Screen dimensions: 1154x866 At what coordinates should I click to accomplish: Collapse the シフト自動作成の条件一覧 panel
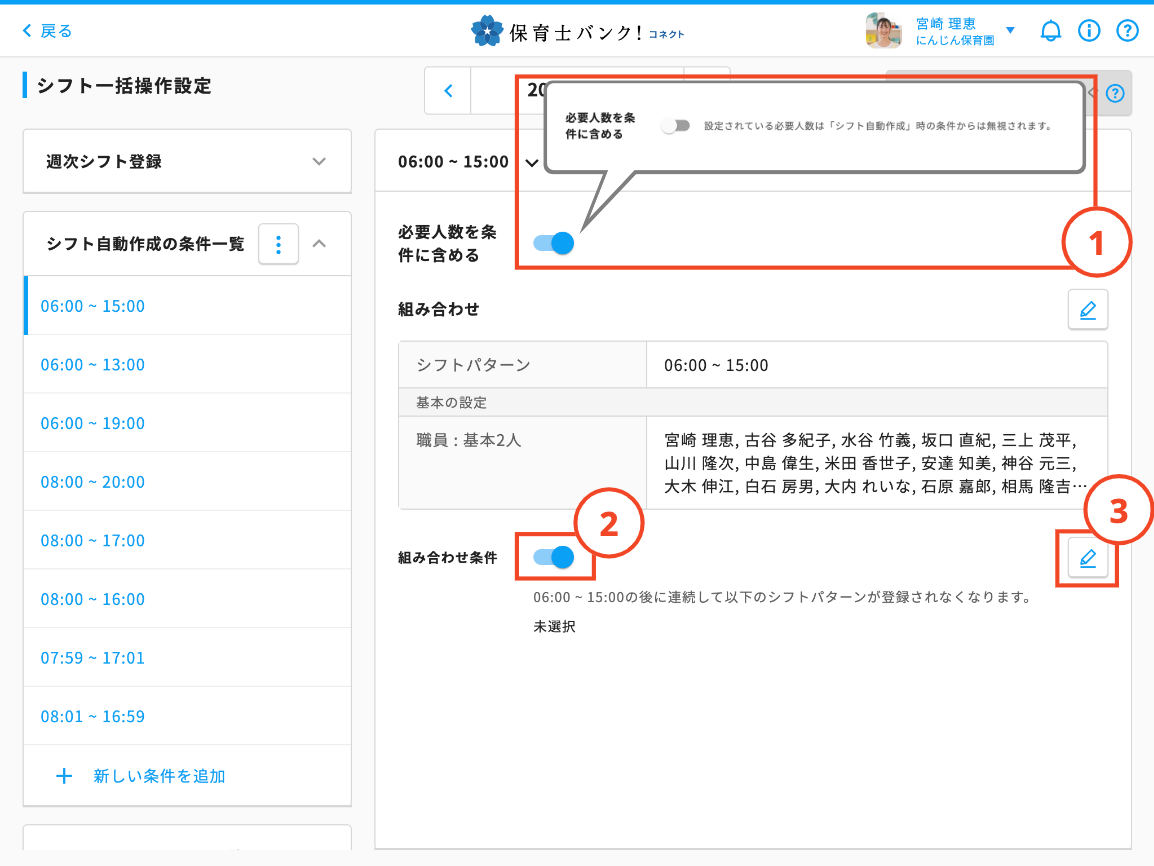(x=320, y=243)
